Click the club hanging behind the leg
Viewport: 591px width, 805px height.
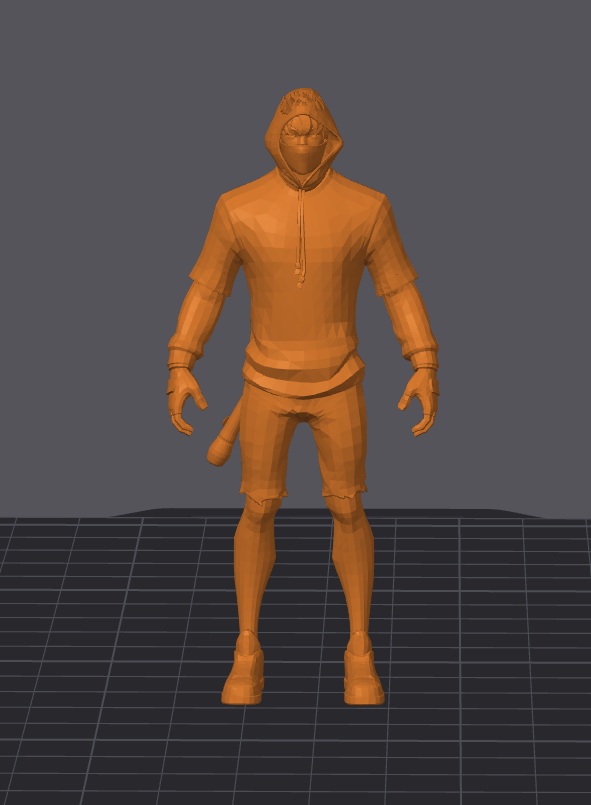[x=223, y=436]
